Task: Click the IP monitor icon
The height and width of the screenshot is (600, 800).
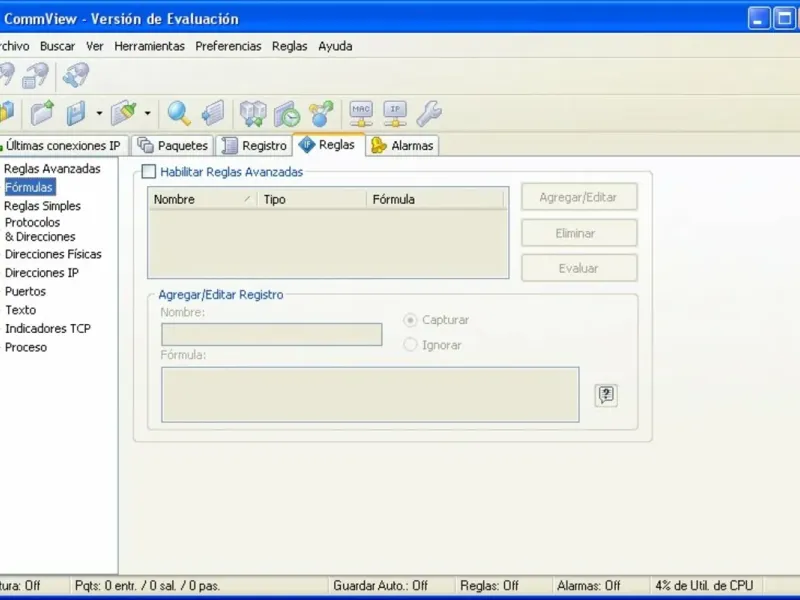Action: point(395,113)
